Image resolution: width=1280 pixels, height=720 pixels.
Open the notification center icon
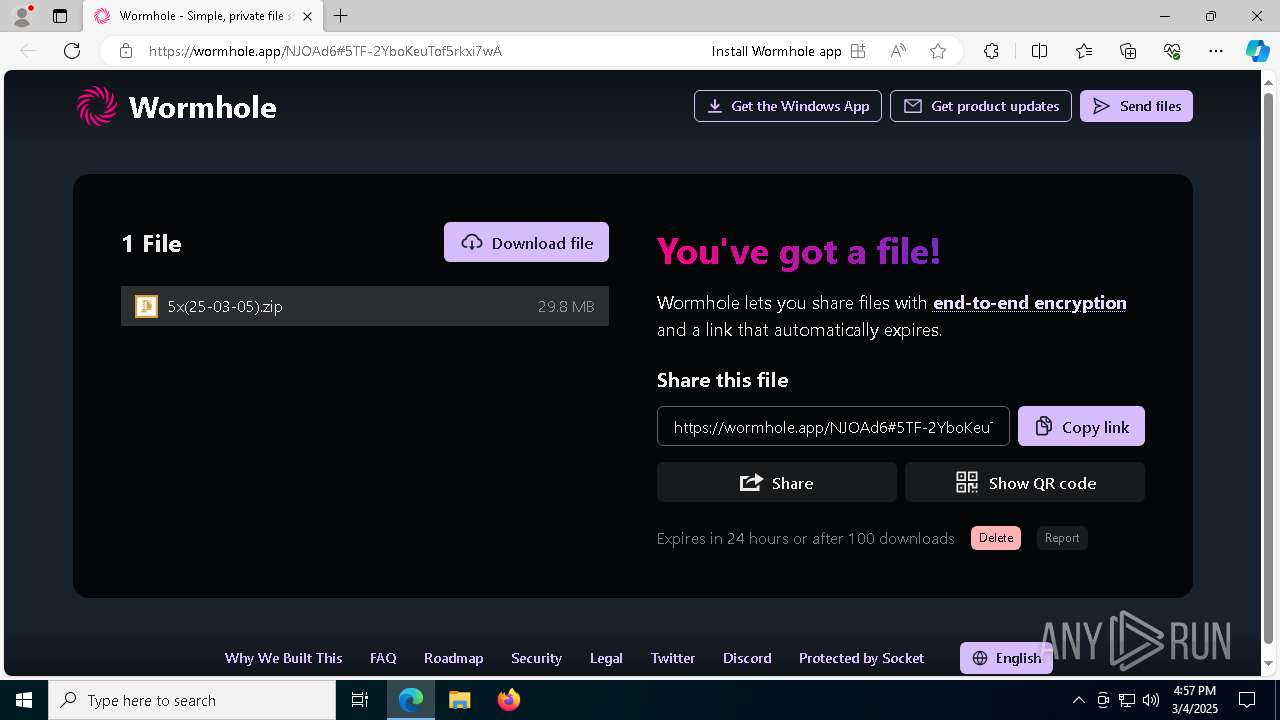point(1247,700)
